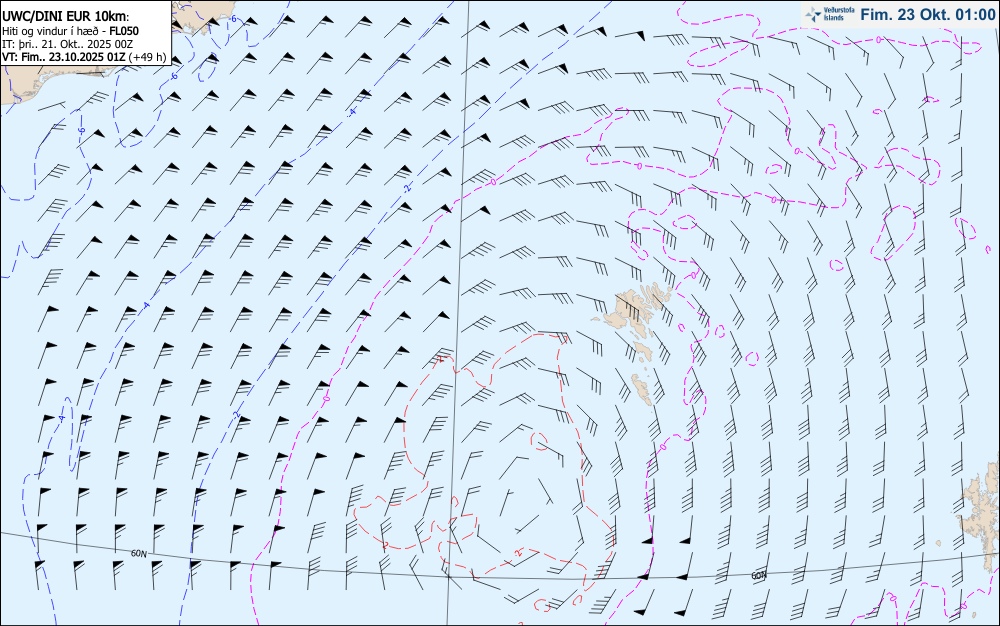Click the 'VT: Fim.. 23.10.2025 01Z' line
Viewport: 1000px width, 626px height.
(84, 57)
